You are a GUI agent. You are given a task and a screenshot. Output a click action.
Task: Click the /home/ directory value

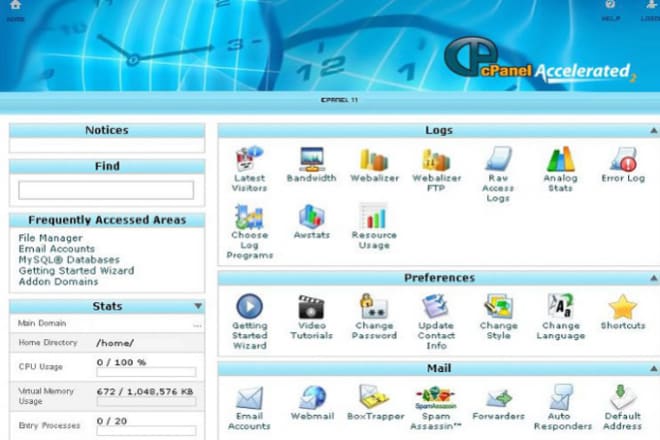[x=115, y=343]
